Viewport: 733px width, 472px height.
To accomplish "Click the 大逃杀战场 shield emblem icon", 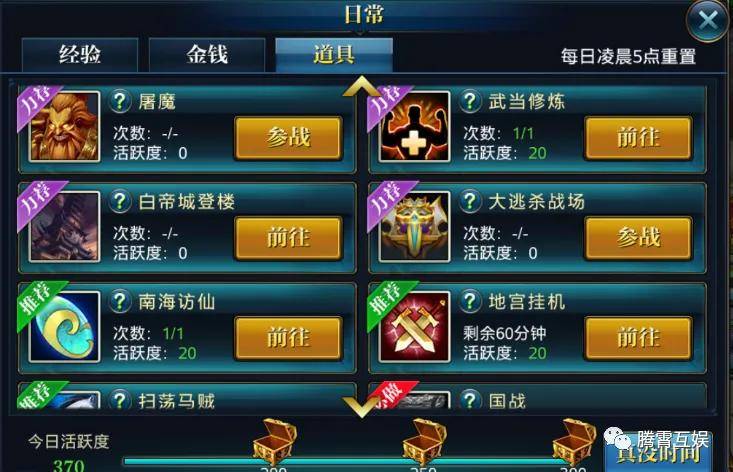I will click(414, 226).
